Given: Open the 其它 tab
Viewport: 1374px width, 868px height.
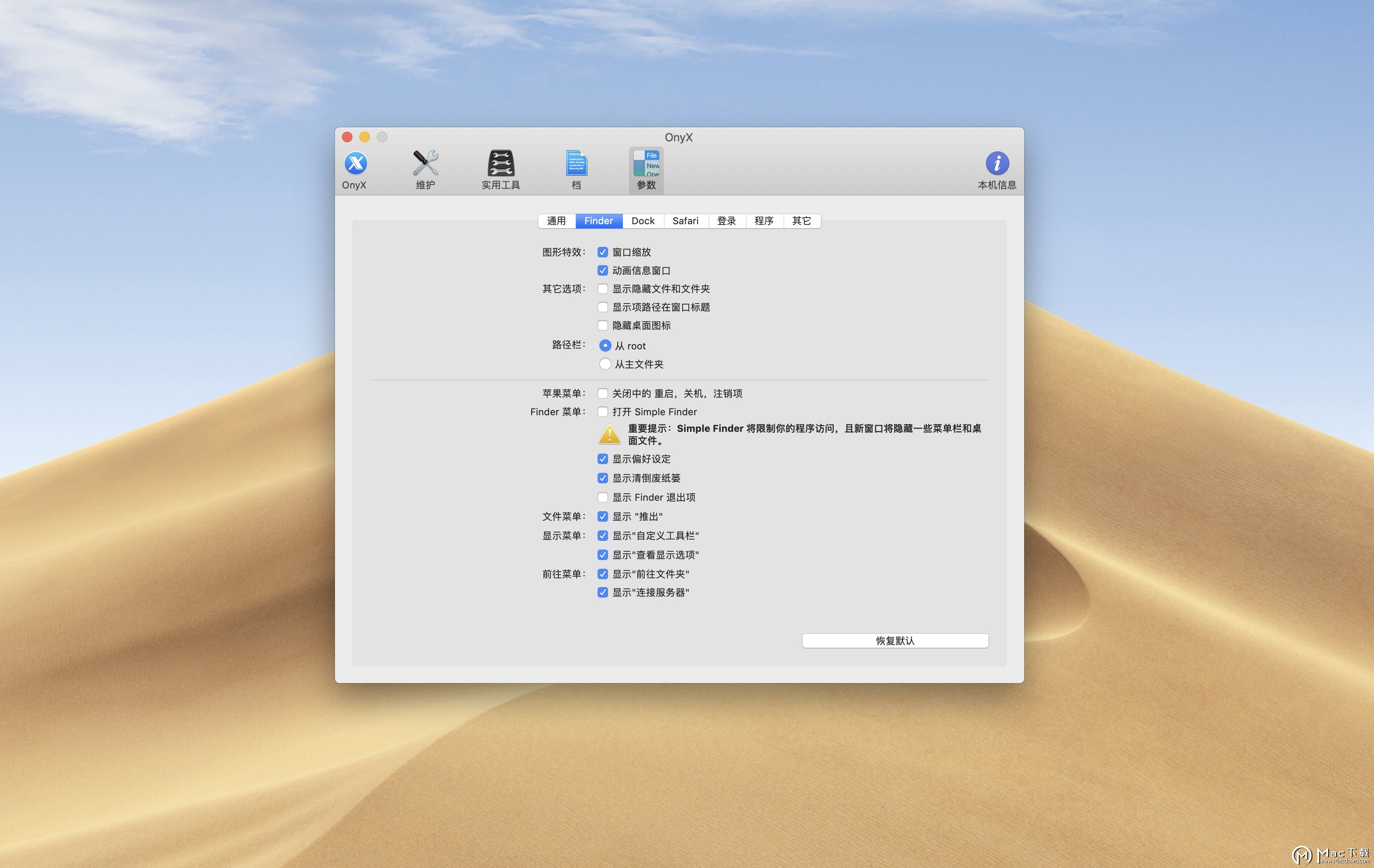Looking at the screenshot, I should pos(801,221).
